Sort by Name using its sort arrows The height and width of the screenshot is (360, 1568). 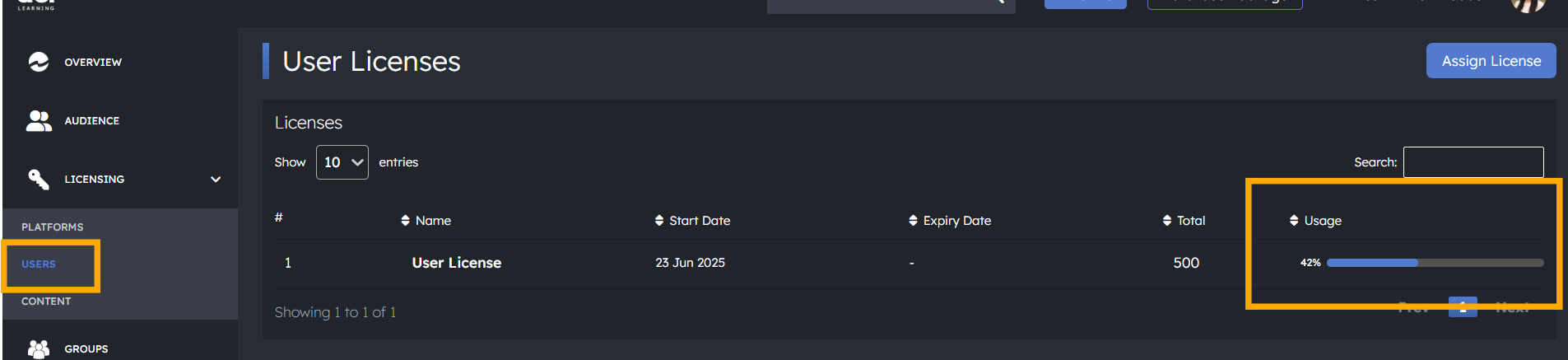tap(405, 221)
